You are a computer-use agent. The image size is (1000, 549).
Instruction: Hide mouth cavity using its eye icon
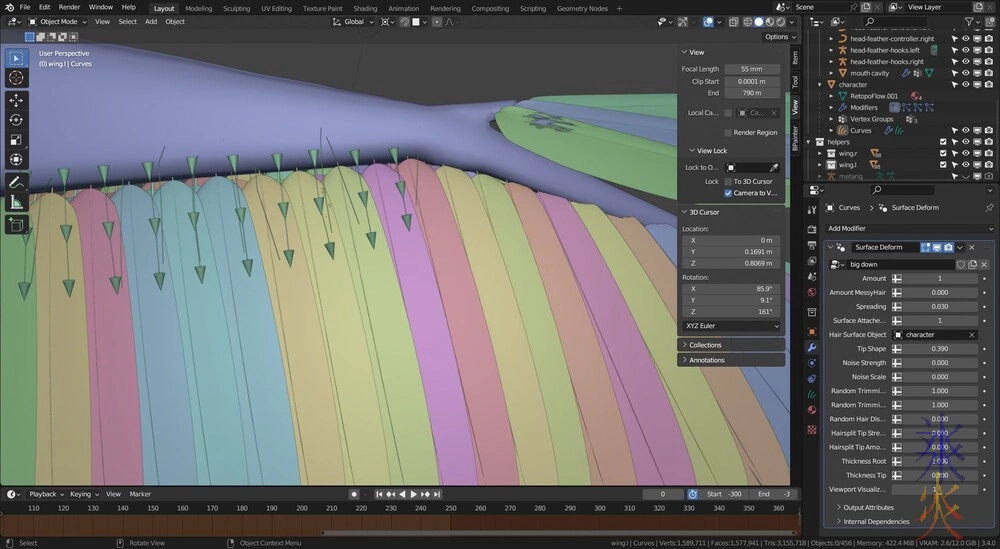965,73
